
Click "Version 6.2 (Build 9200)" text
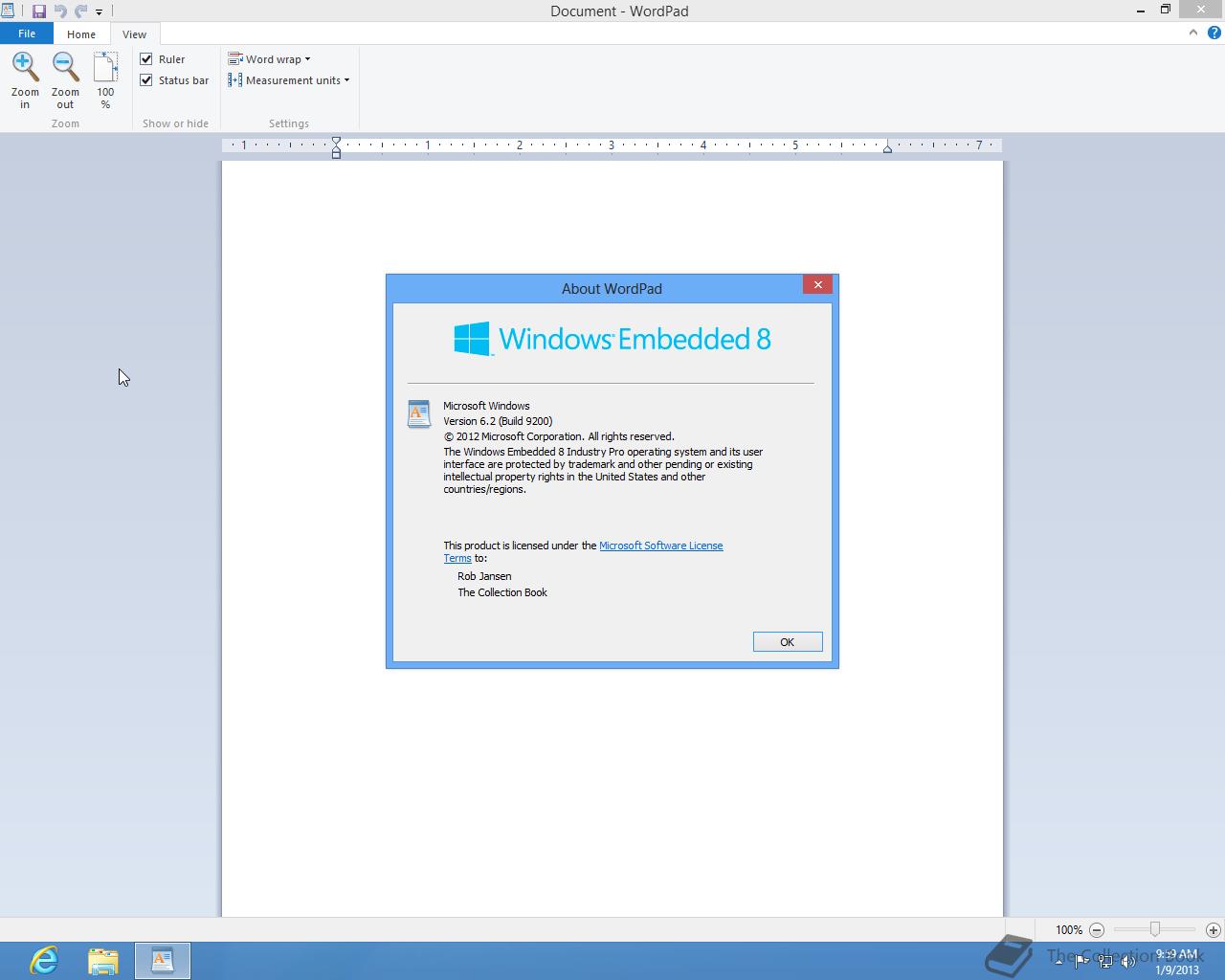pos(498,421)
